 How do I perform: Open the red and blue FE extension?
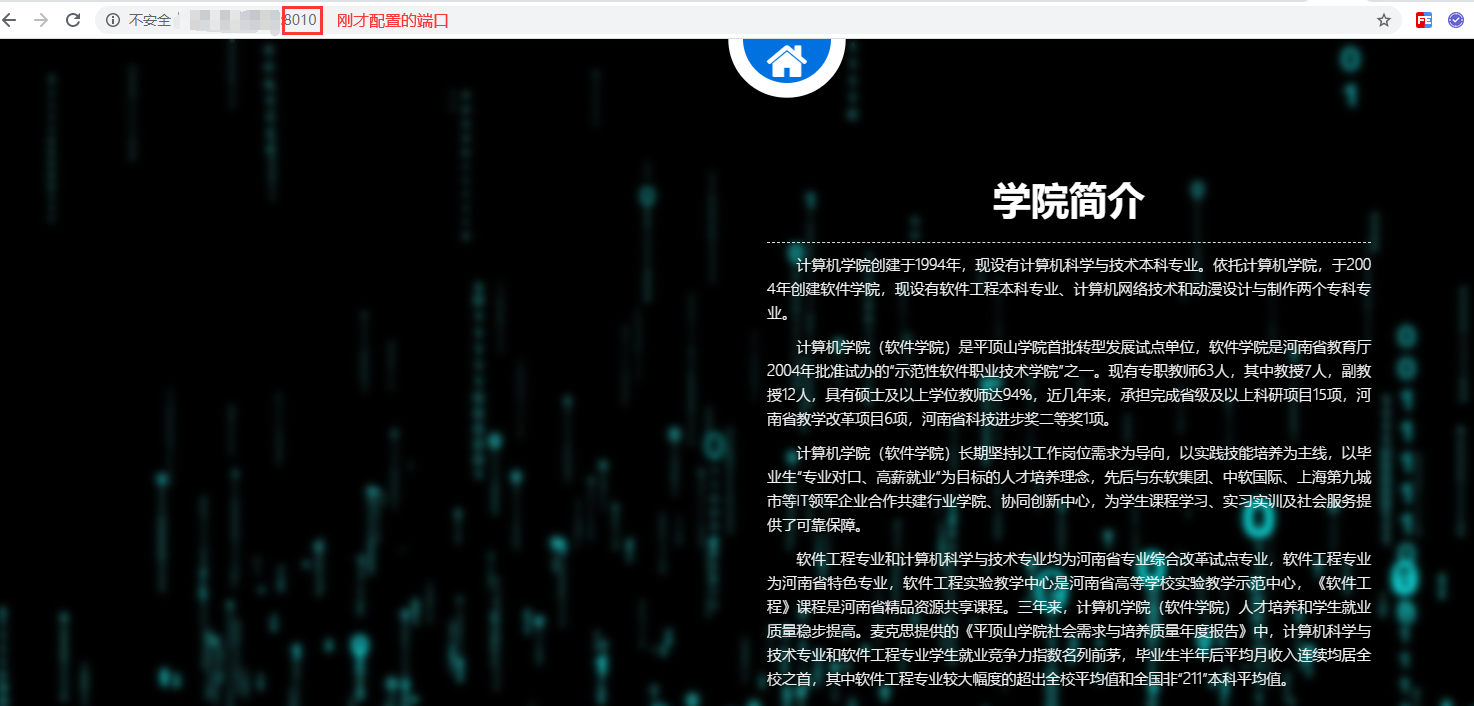pyautogui.click(x=1423, y=19)
